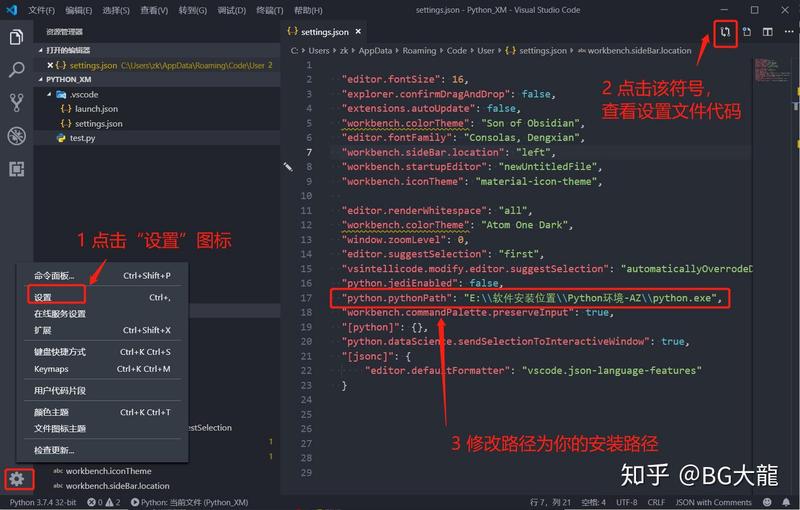Select 检查更新 menu entry

(103, 450)
